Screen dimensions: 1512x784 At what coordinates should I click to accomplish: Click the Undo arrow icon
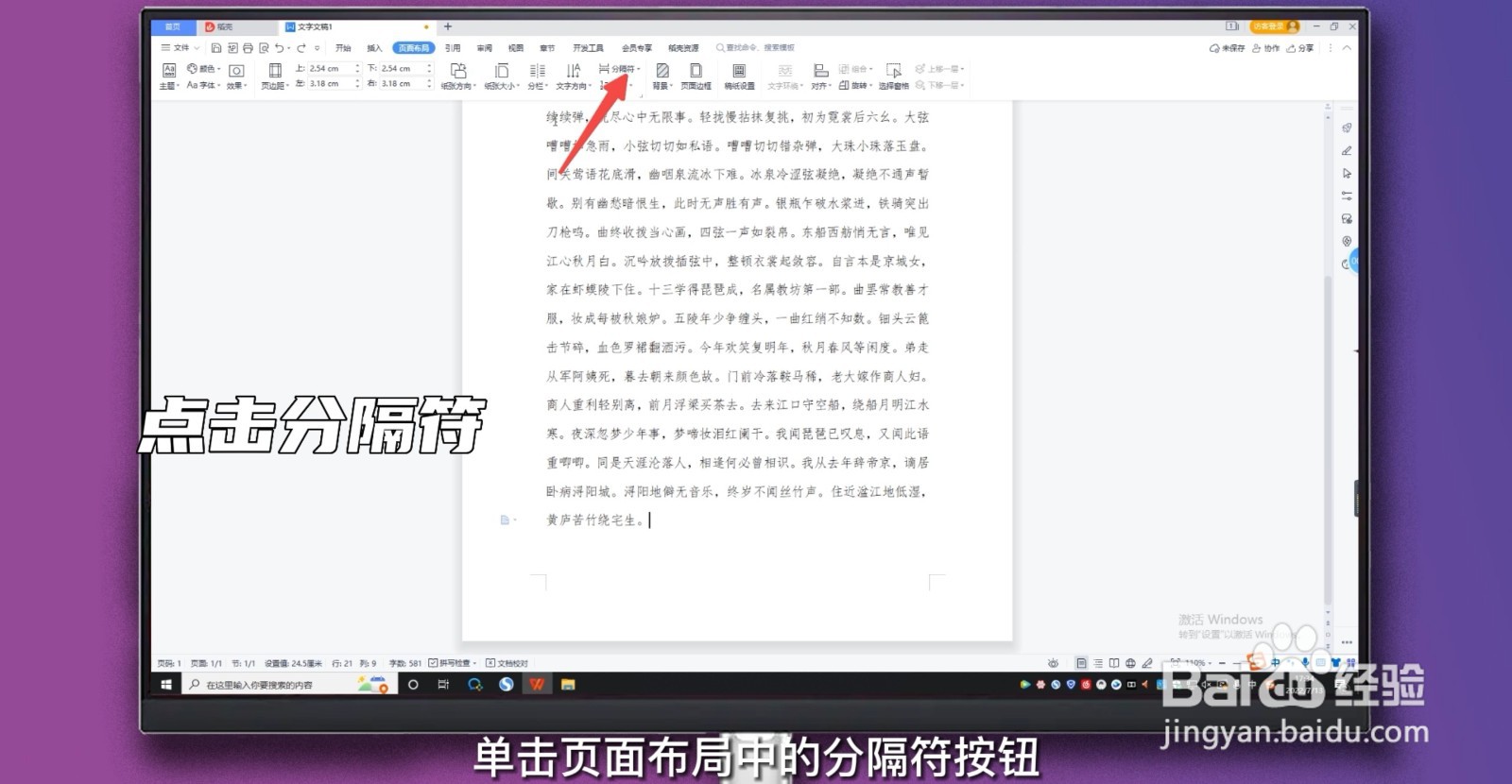tap(280, 48)
